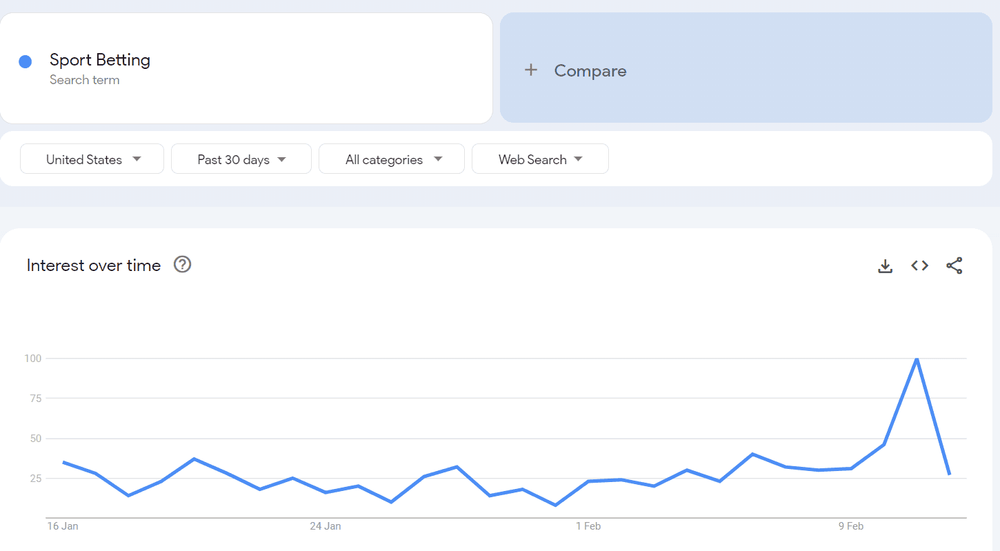Open help tooltip beside Interest over time

[182, 265]
